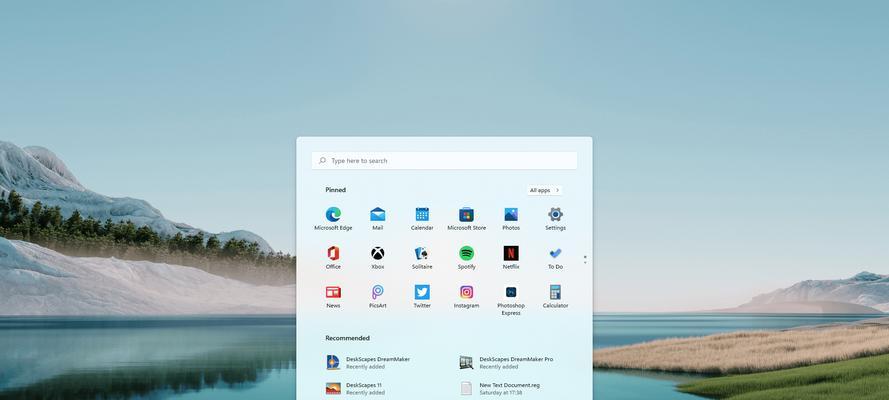Image resolution: width=889 pixels, height=400 pixels.
Task: Click the Type here to search field
Action: [444, 160]
